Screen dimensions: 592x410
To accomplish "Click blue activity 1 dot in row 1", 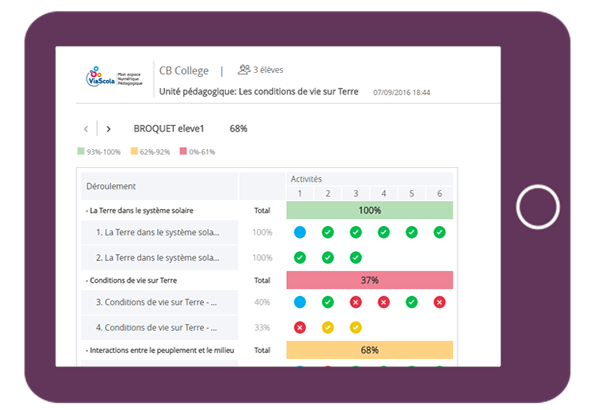I will tap(300, 232).
